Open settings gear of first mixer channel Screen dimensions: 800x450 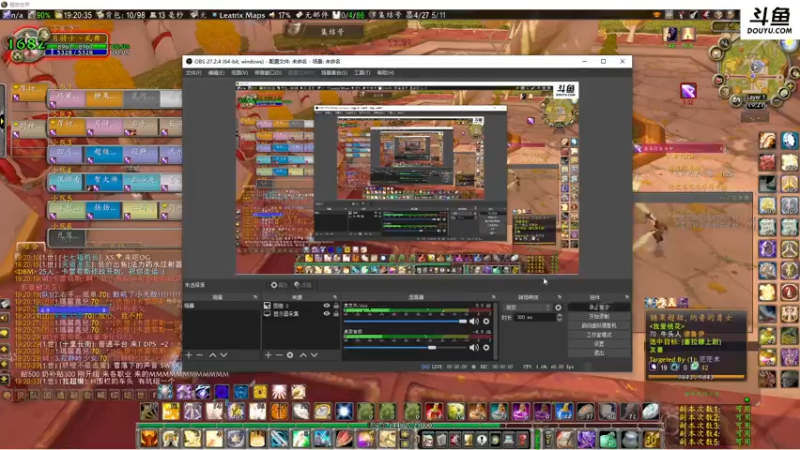click(x=486, y=321)
